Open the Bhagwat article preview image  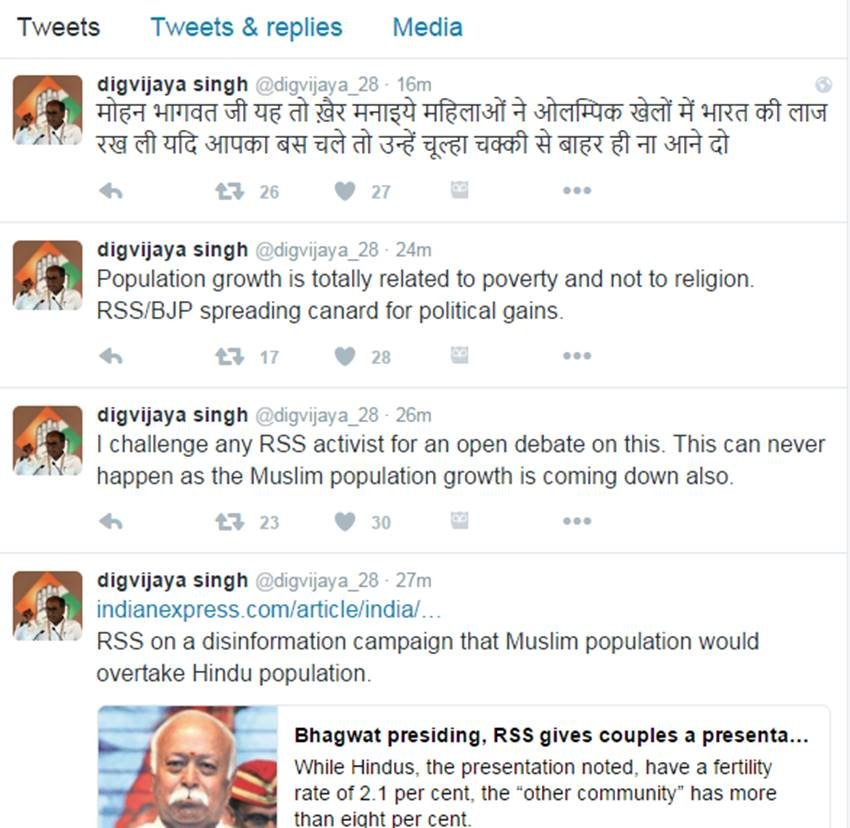click(x=188, y=767)
